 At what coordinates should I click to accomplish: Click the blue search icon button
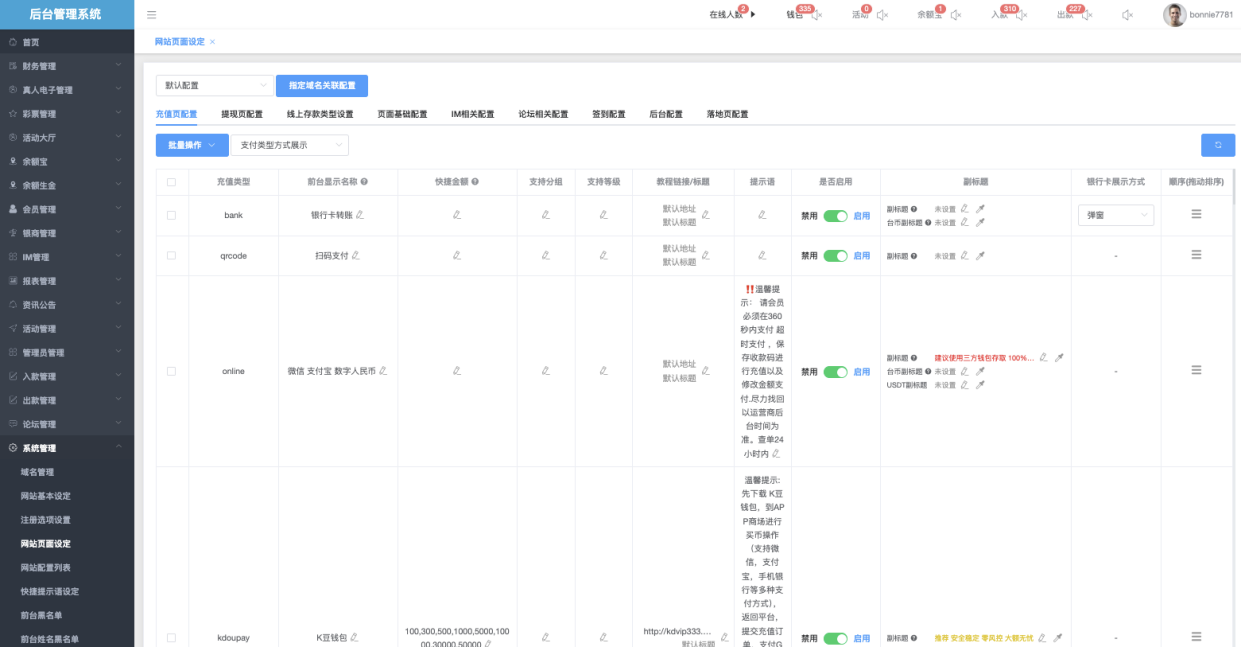(1217, 145)
